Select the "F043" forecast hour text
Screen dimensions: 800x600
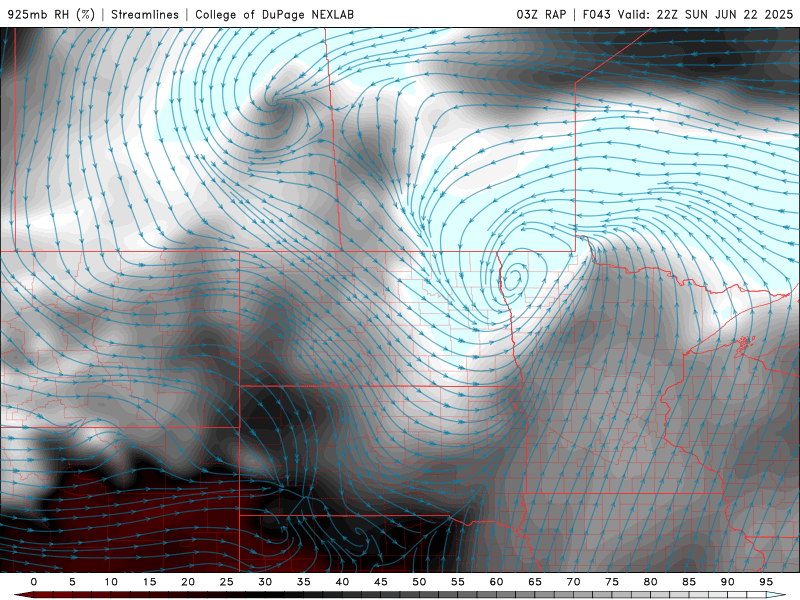[x=596, y=14]
